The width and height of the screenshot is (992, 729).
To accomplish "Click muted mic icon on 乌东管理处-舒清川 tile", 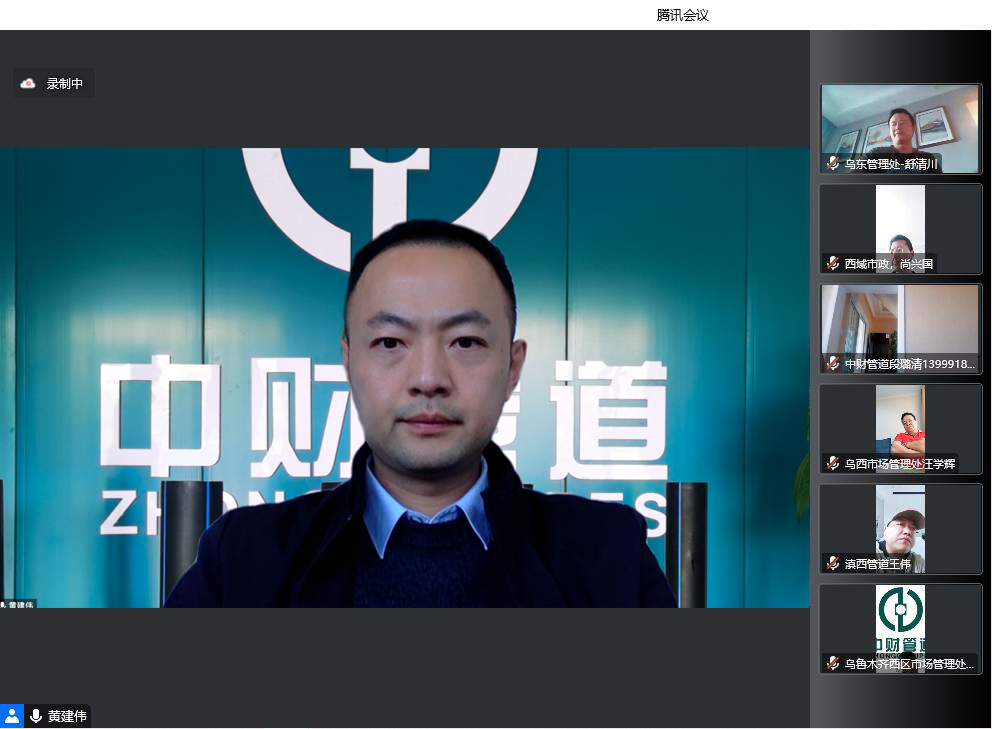I will click(832, 163).
